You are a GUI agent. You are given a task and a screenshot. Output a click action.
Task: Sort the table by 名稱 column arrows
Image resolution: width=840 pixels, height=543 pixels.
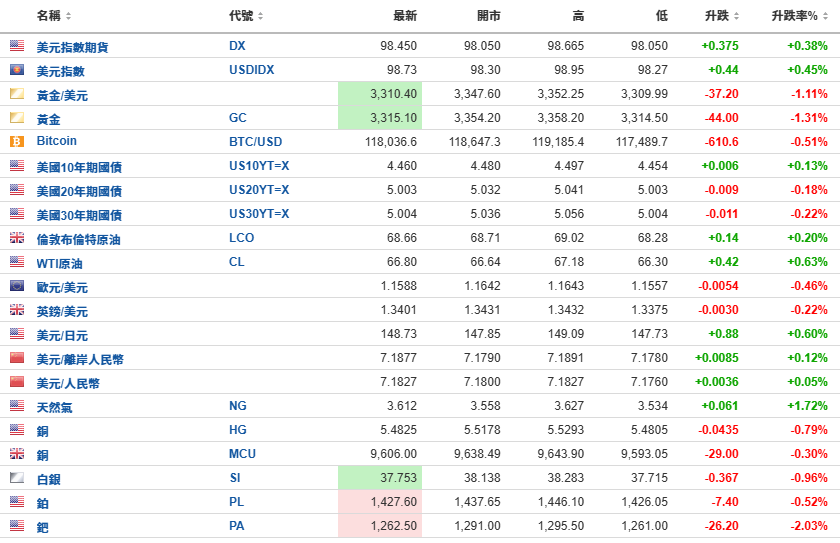point(68,16)
